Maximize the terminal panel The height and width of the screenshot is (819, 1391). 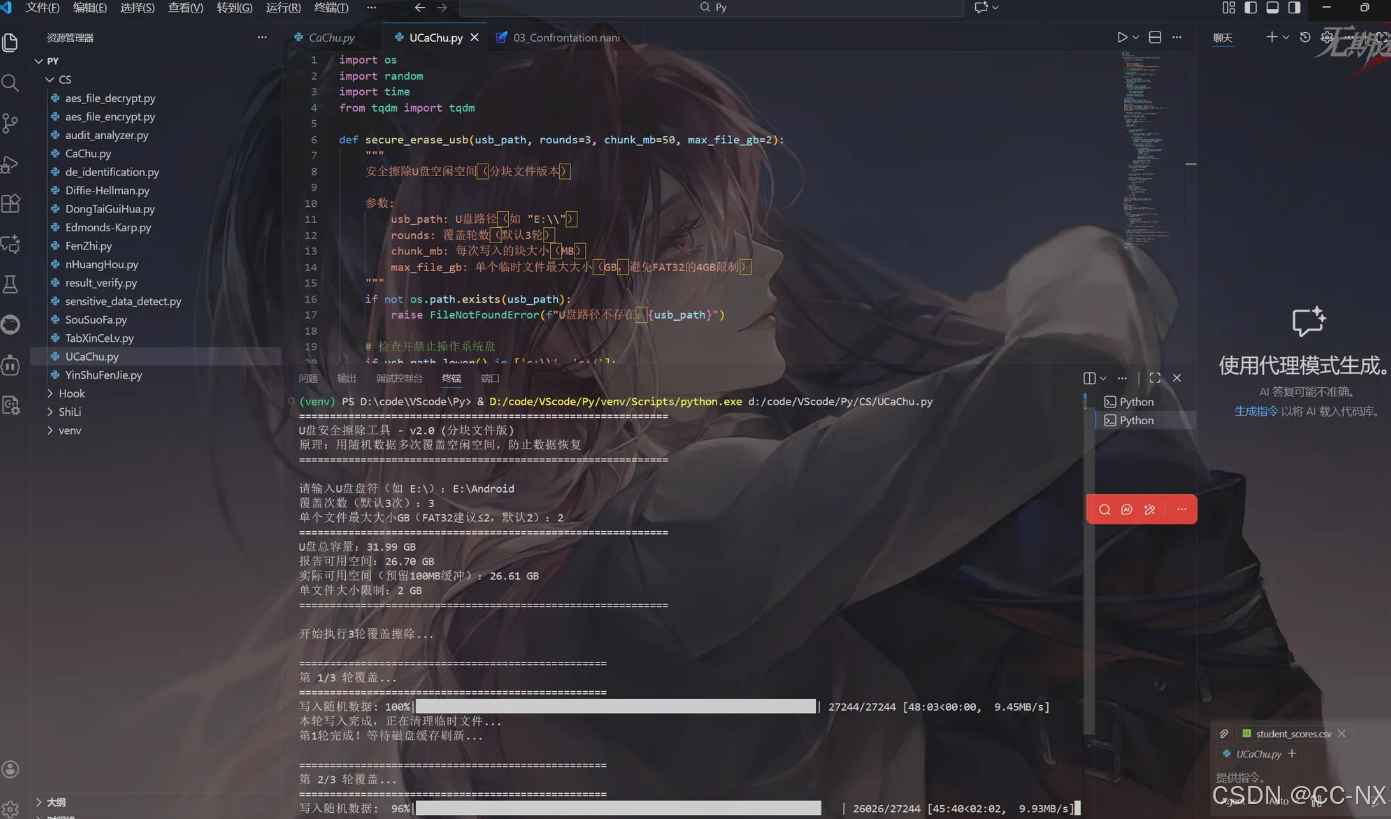pyautogui.click(x=1155, y=378)
